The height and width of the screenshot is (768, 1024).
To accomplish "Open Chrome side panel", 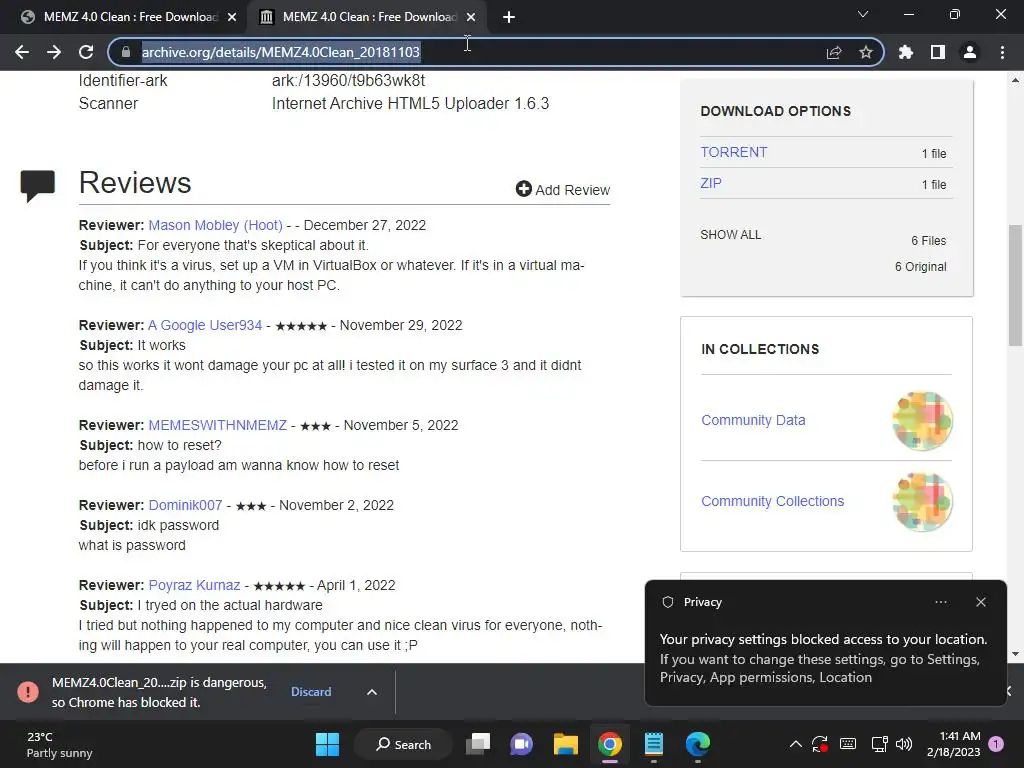I will [938, 52].
